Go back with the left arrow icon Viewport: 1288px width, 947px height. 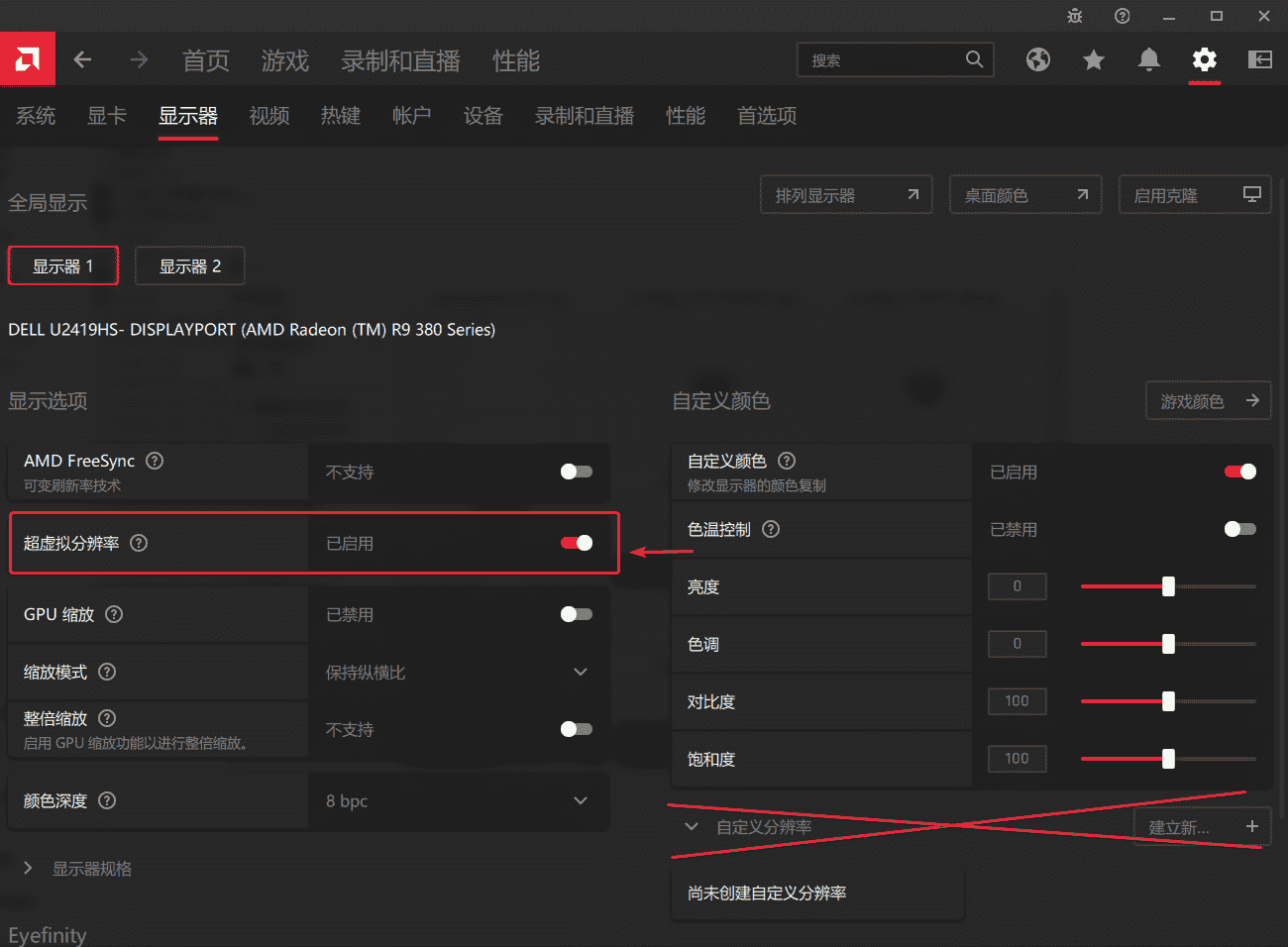click(83, 60)
